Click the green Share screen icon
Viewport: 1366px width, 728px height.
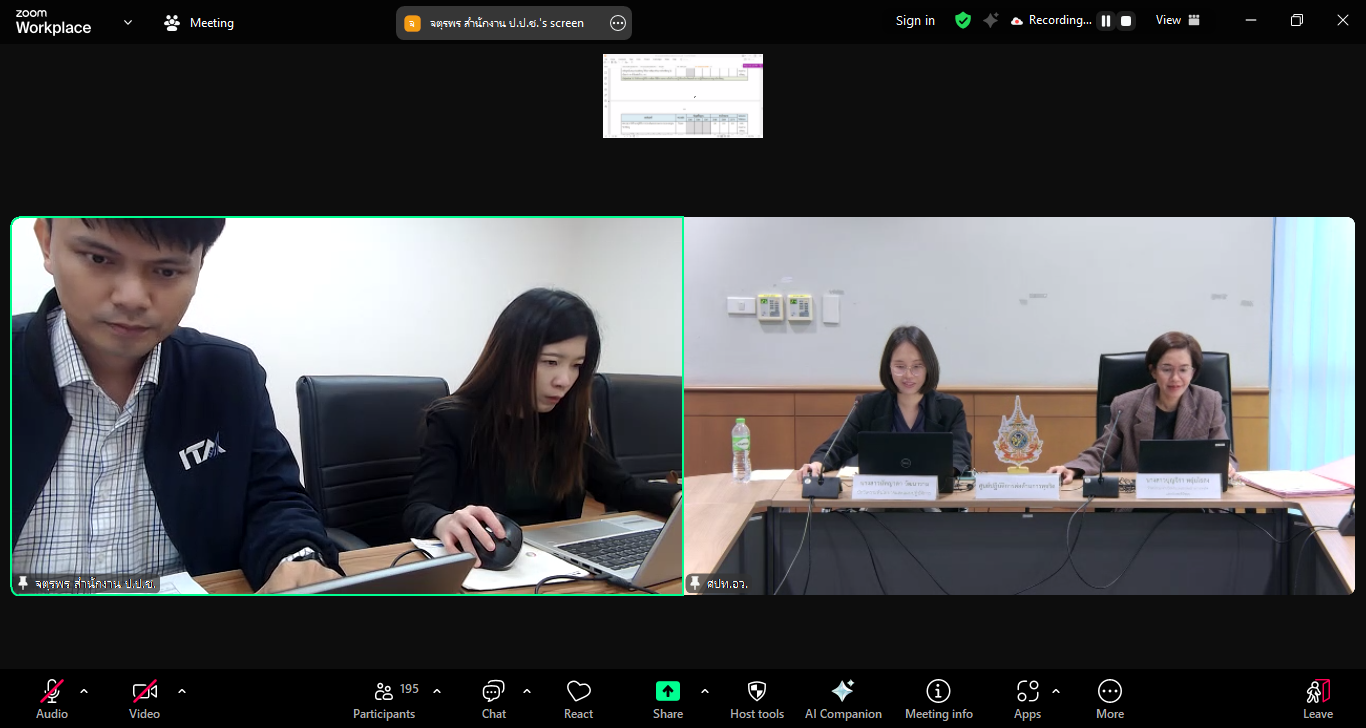(x=668, y=691)
